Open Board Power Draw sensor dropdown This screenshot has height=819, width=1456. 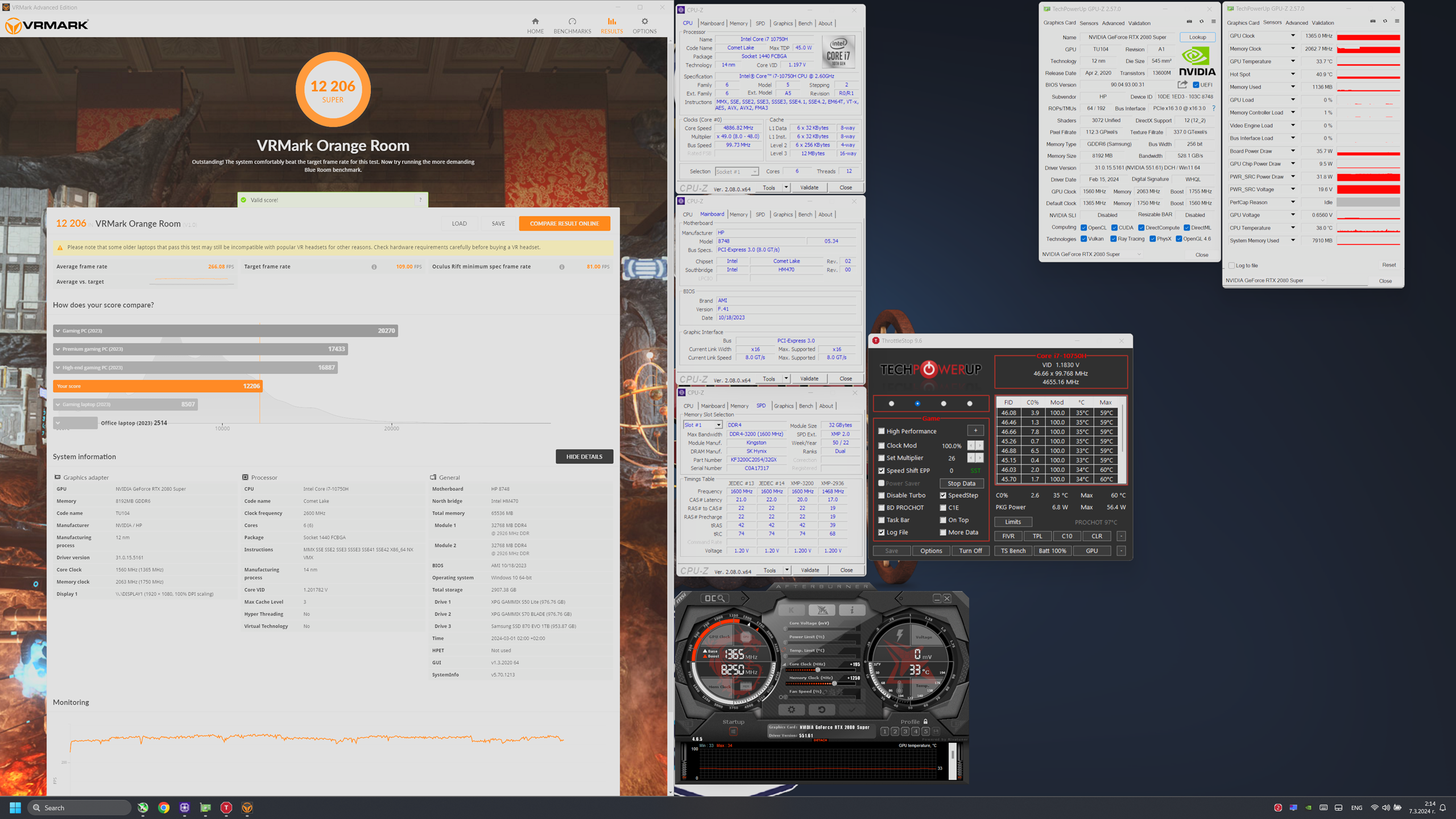tap(1293, 151)
